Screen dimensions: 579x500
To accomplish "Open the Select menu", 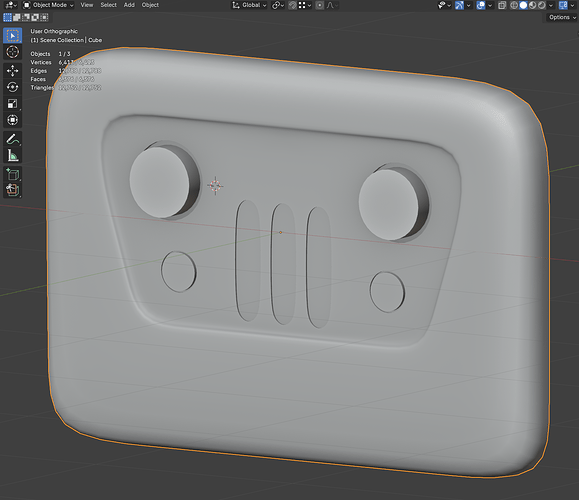I will [109, 5].
